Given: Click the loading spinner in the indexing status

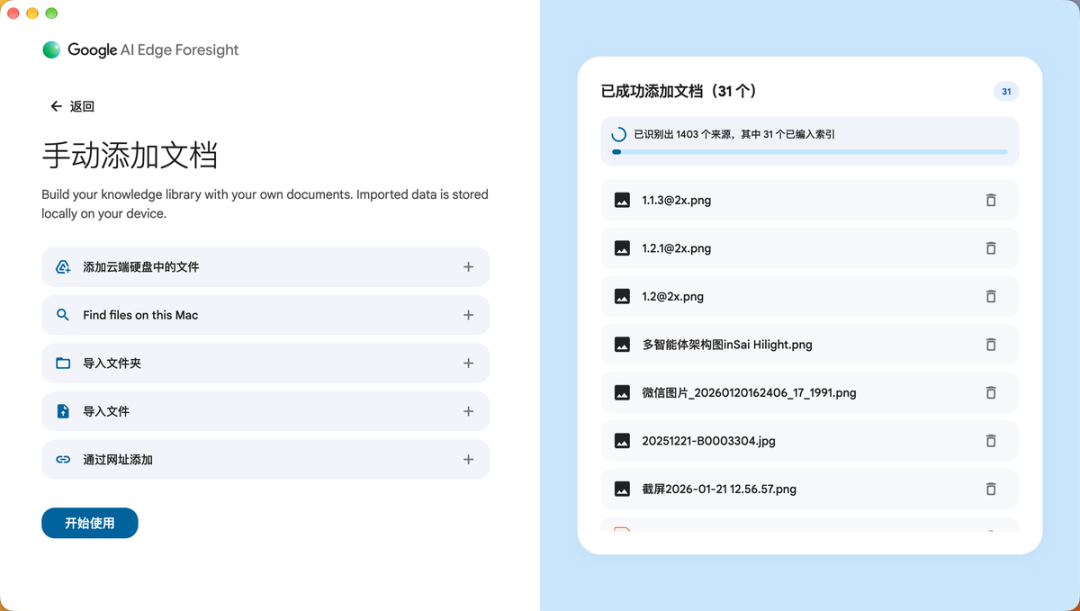Looking at the screenshot, I should pos(619,134).
